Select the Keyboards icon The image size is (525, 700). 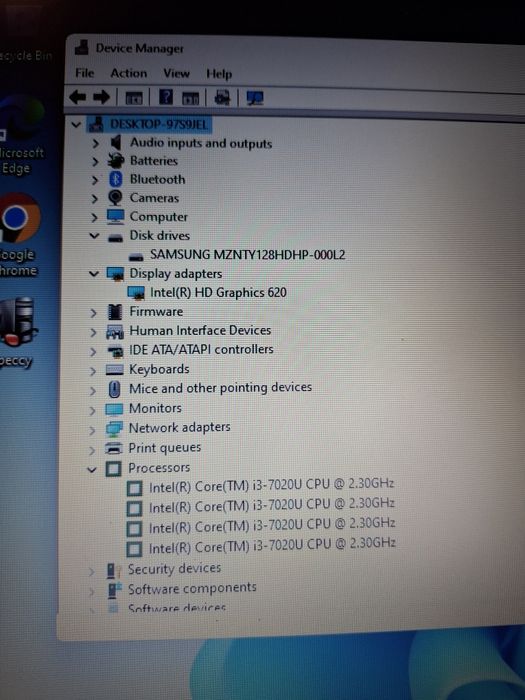(x=114, y=370)
